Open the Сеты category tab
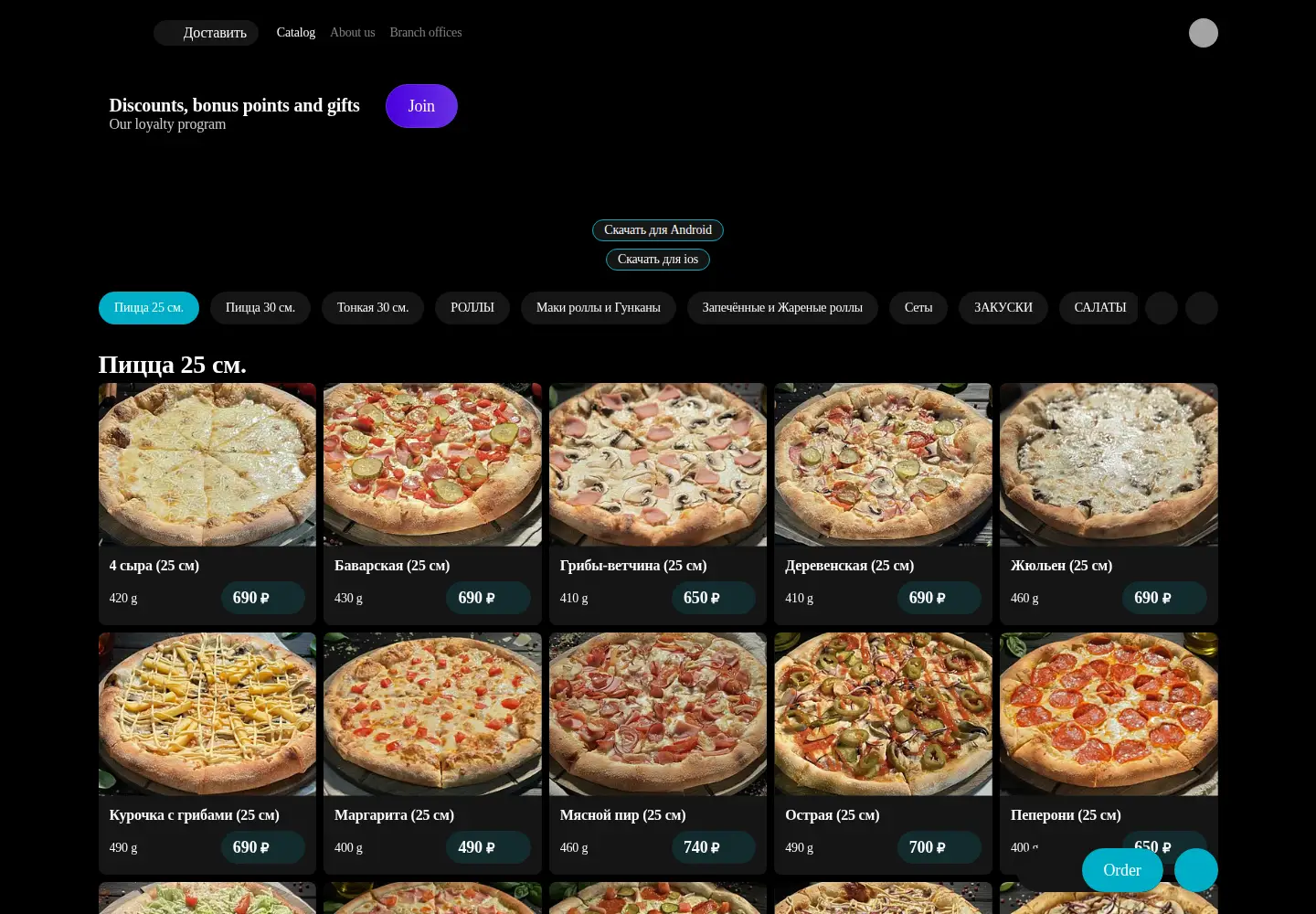Viewport: 1316px width, 914px height. (918, 308)
